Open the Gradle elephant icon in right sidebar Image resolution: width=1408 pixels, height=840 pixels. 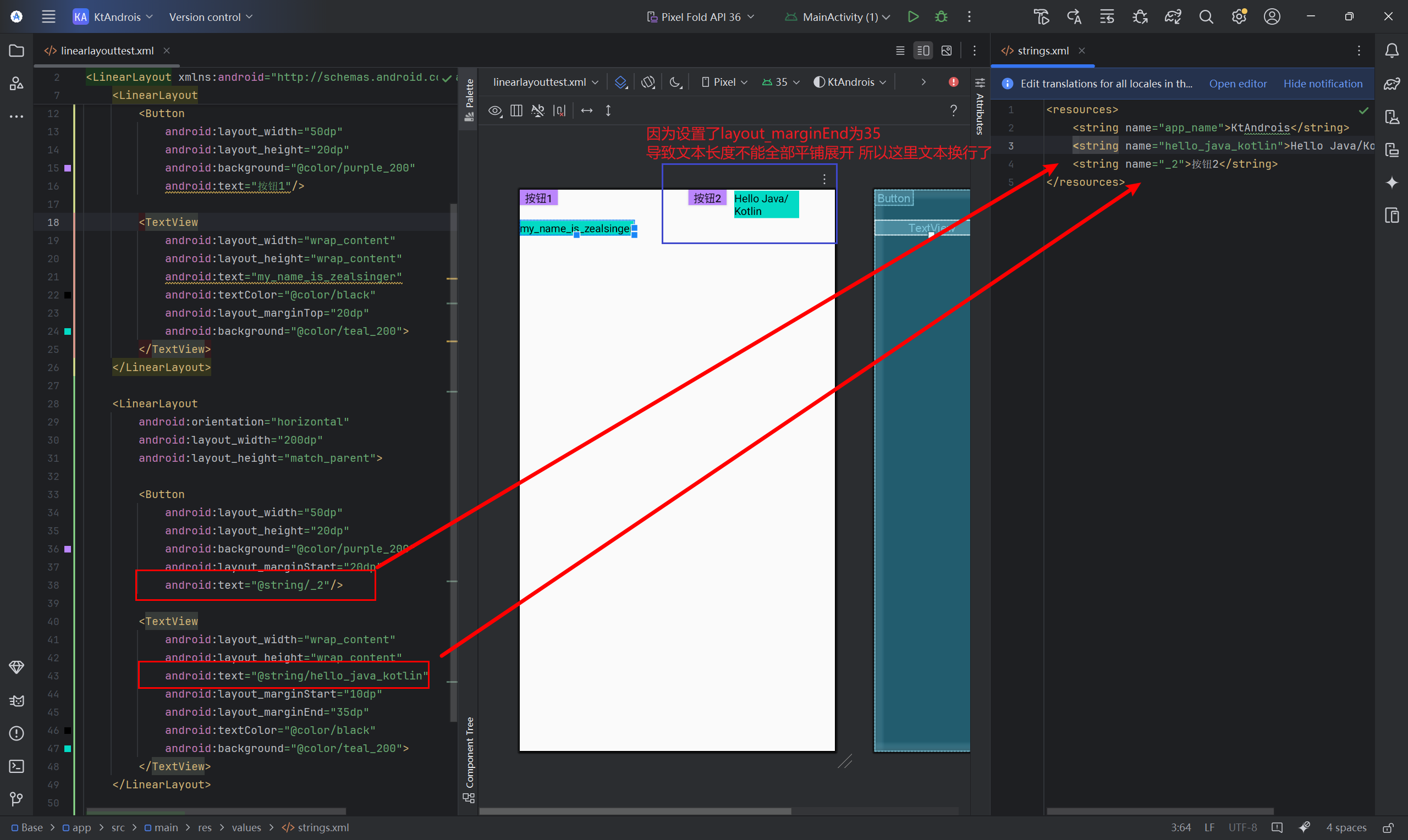pos(1391,84)
